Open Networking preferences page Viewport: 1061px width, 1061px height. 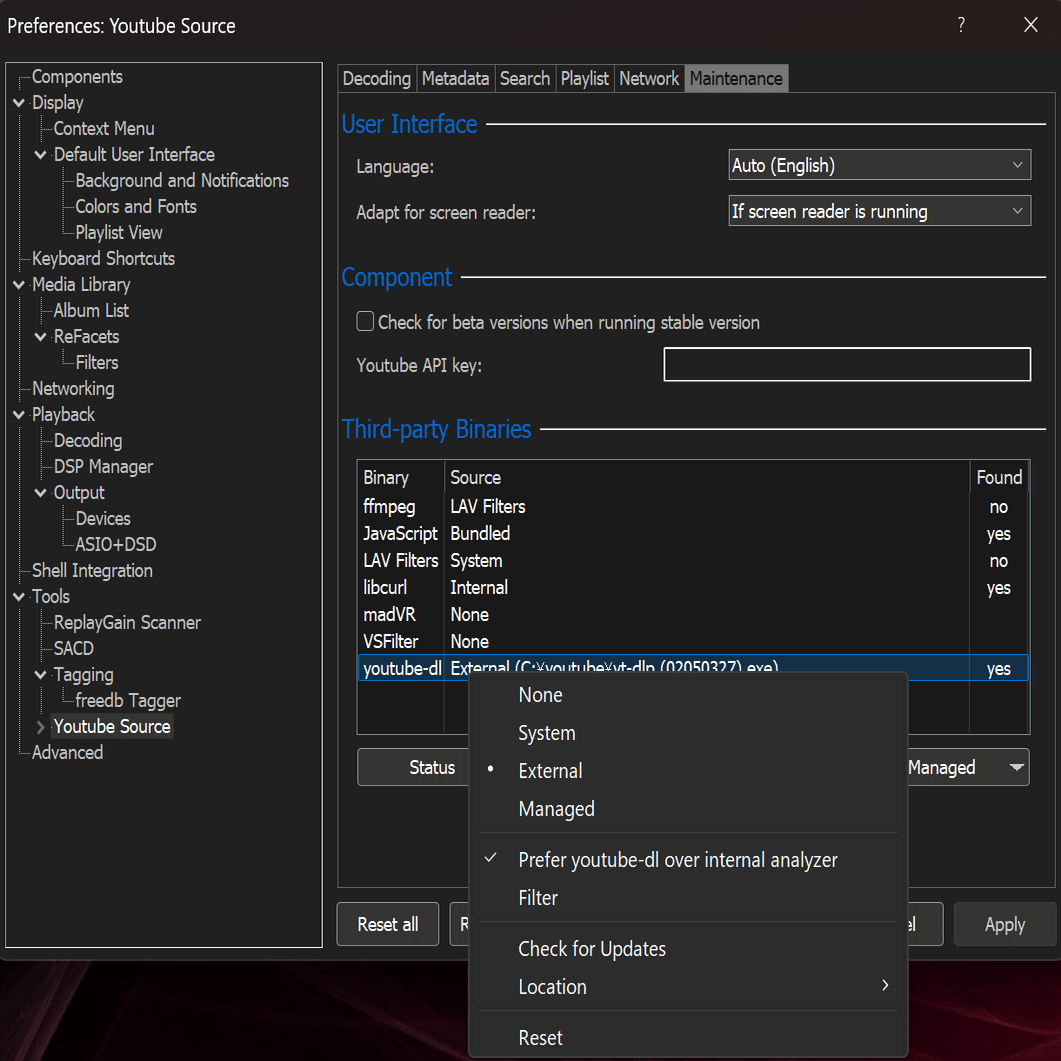(x=73, y=388)
